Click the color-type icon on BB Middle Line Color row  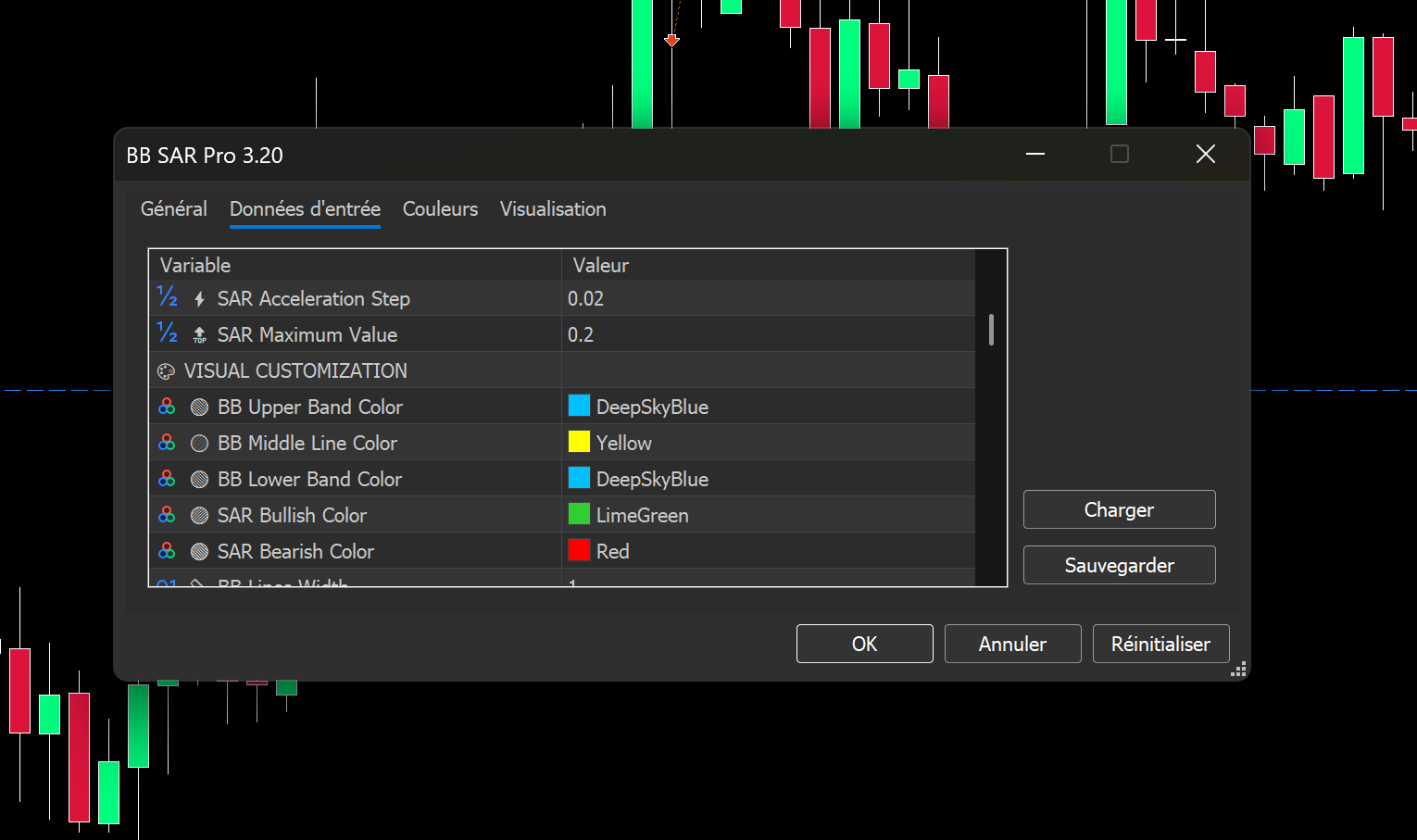pos(167,444)
